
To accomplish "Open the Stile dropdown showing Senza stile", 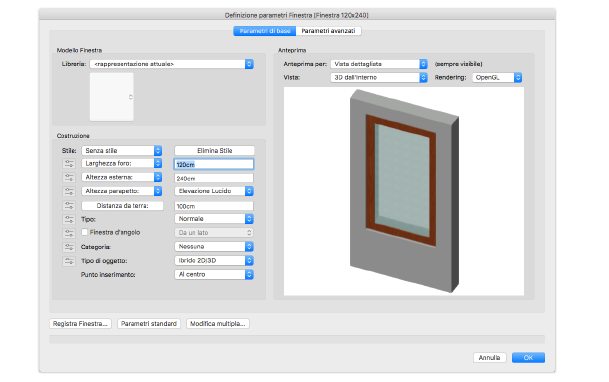I will tap(122, 151).
